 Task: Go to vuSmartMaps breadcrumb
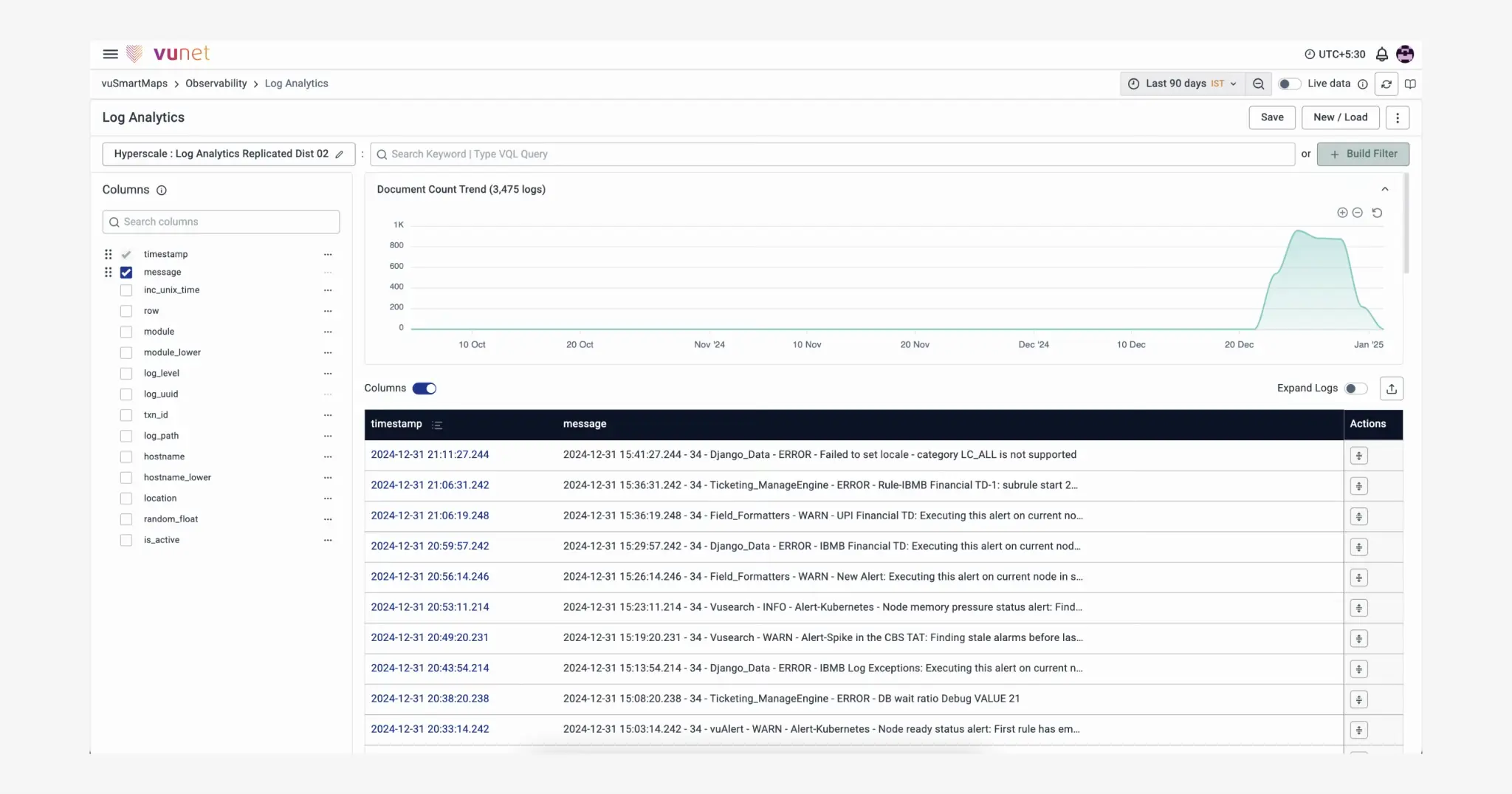(x=134, y=83)
